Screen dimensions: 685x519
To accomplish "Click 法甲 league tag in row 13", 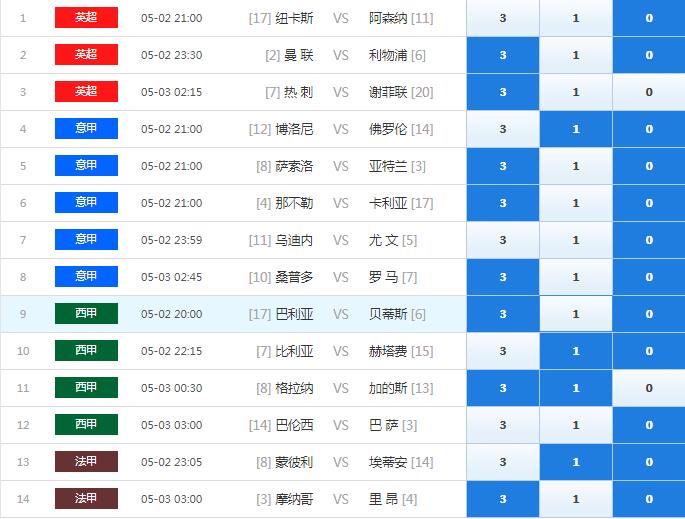I will [86, 461].
